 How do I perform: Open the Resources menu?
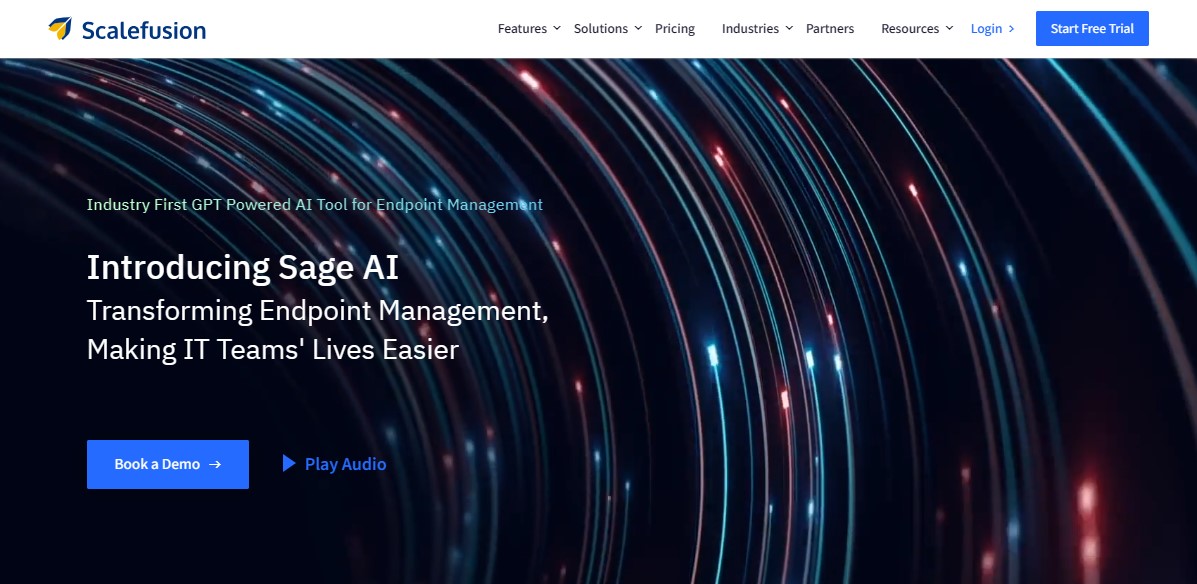[x=910, y=28]
